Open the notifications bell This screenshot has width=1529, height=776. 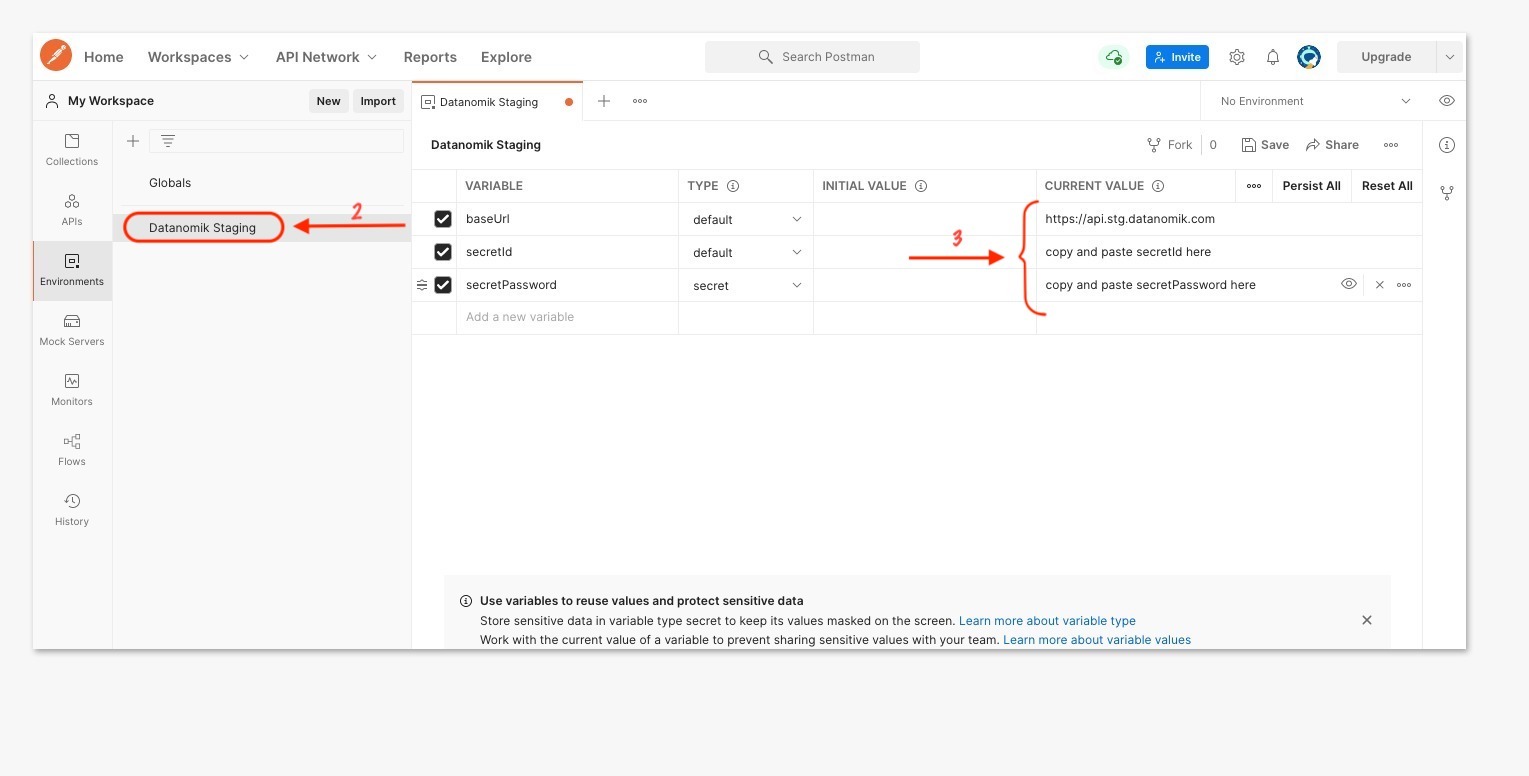click(x=1273, y=57)
